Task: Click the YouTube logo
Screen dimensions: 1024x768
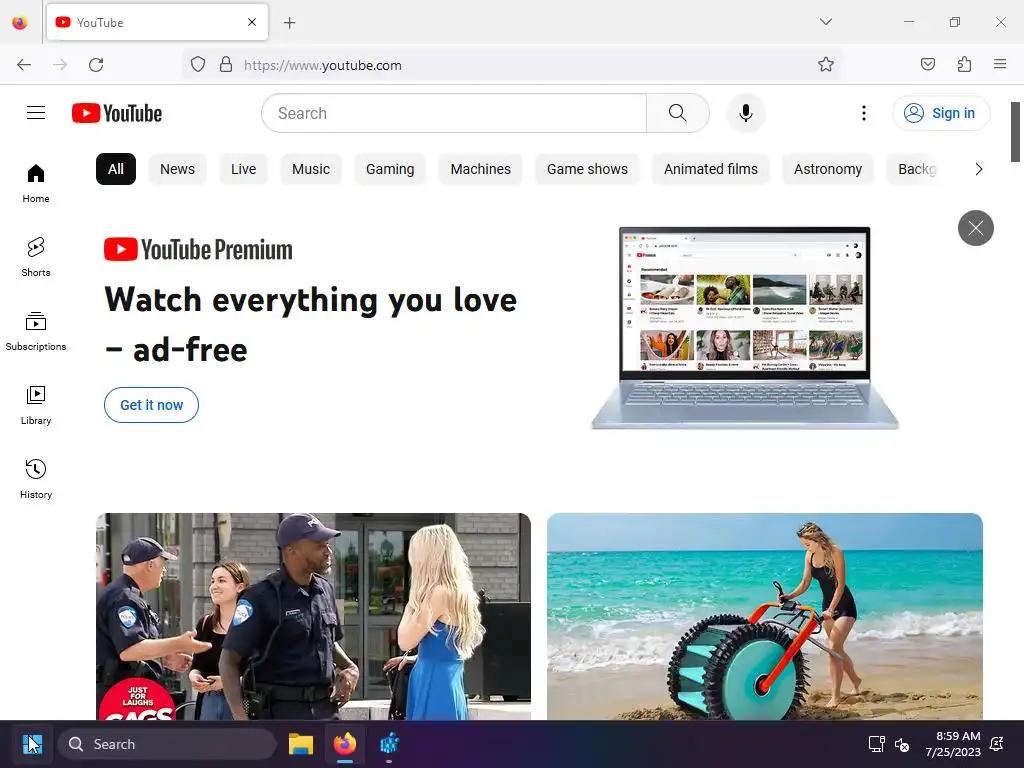Action: tap(117, 113)
